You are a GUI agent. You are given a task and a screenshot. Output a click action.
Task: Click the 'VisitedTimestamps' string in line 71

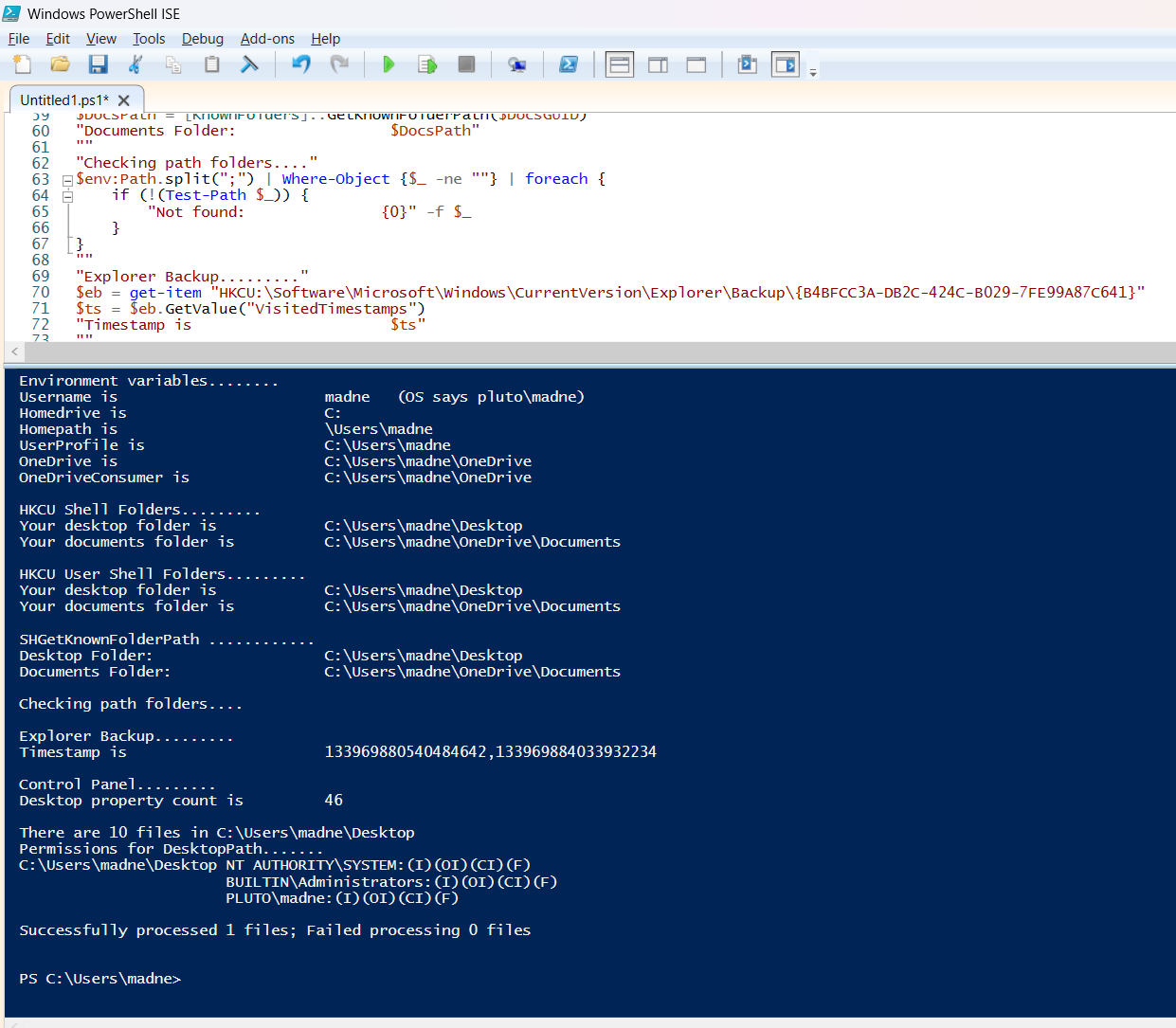(x=331, y=309)
